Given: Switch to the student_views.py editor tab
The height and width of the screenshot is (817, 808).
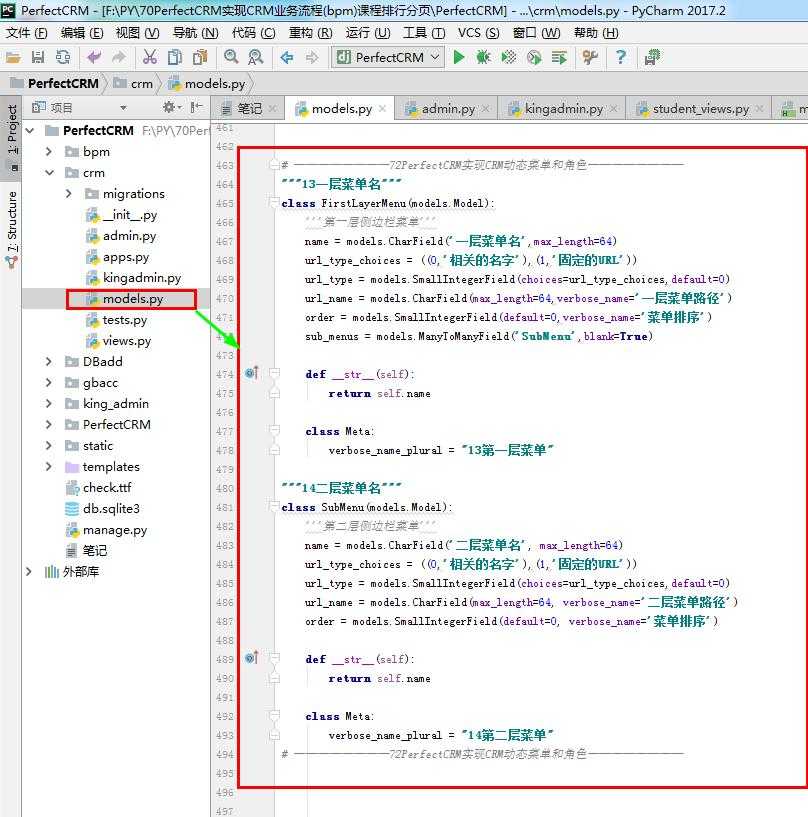Looking at the screenshot, I should [698, 109].
